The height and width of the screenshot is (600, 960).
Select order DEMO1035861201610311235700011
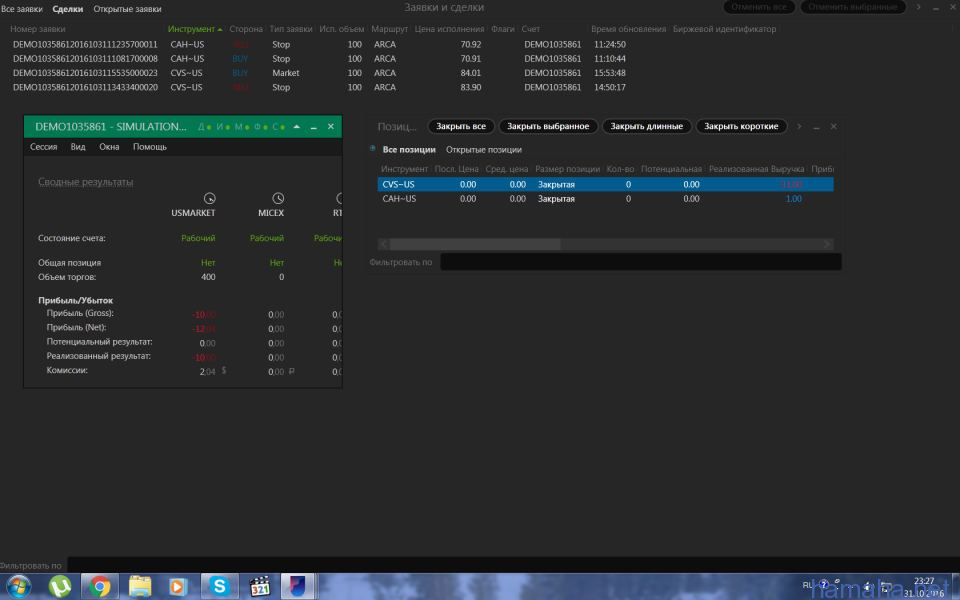click(85, 45)
